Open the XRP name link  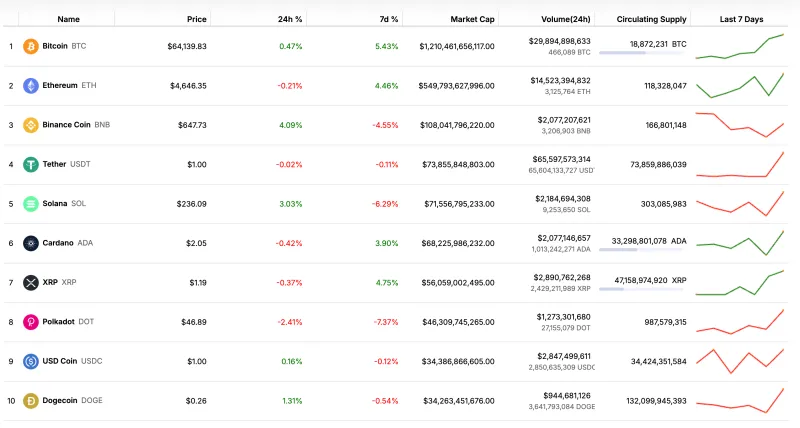pyautogui.click(x=50, y=282)
